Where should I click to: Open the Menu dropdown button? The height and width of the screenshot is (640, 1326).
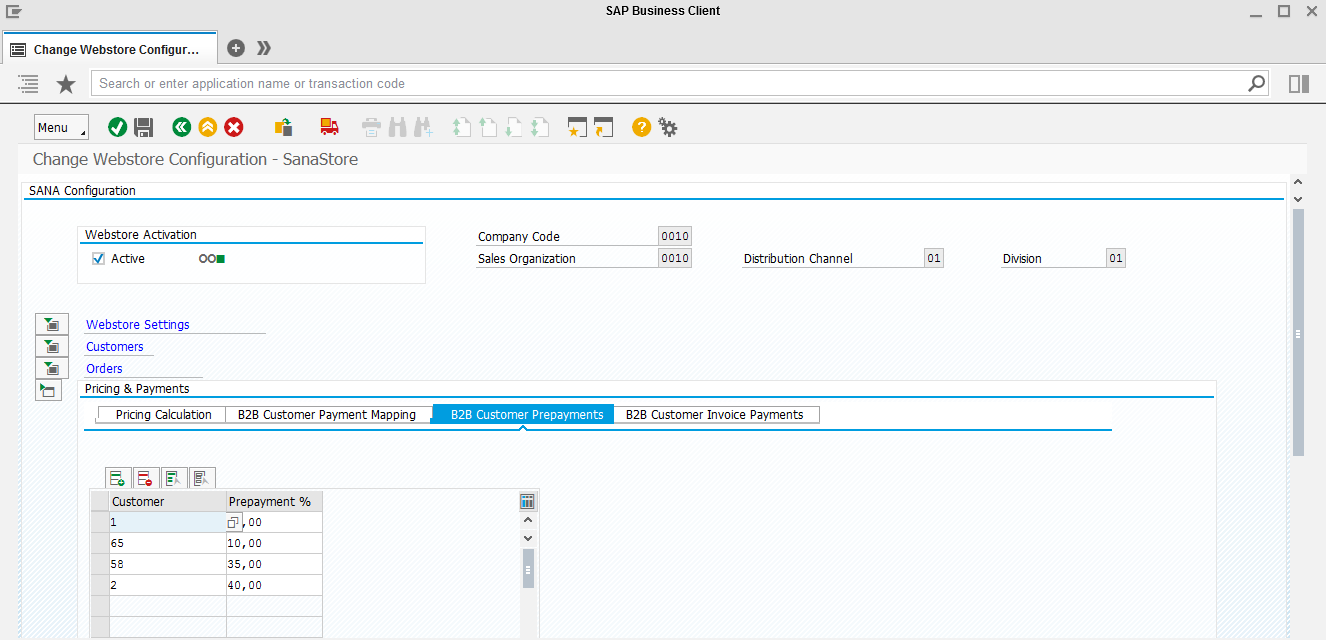(x=61, y=127)
